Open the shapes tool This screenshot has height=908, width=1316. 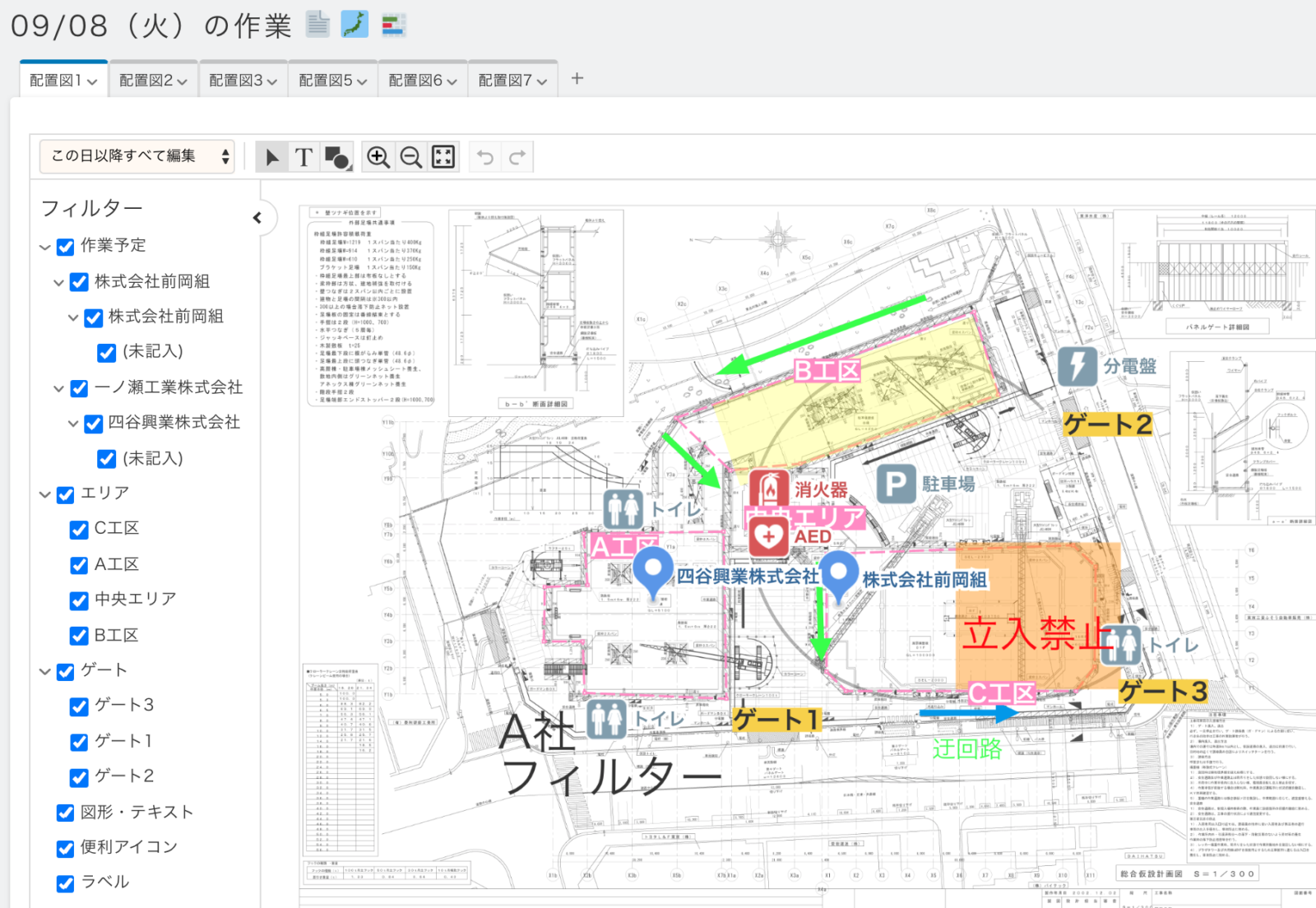coord(337,156)
